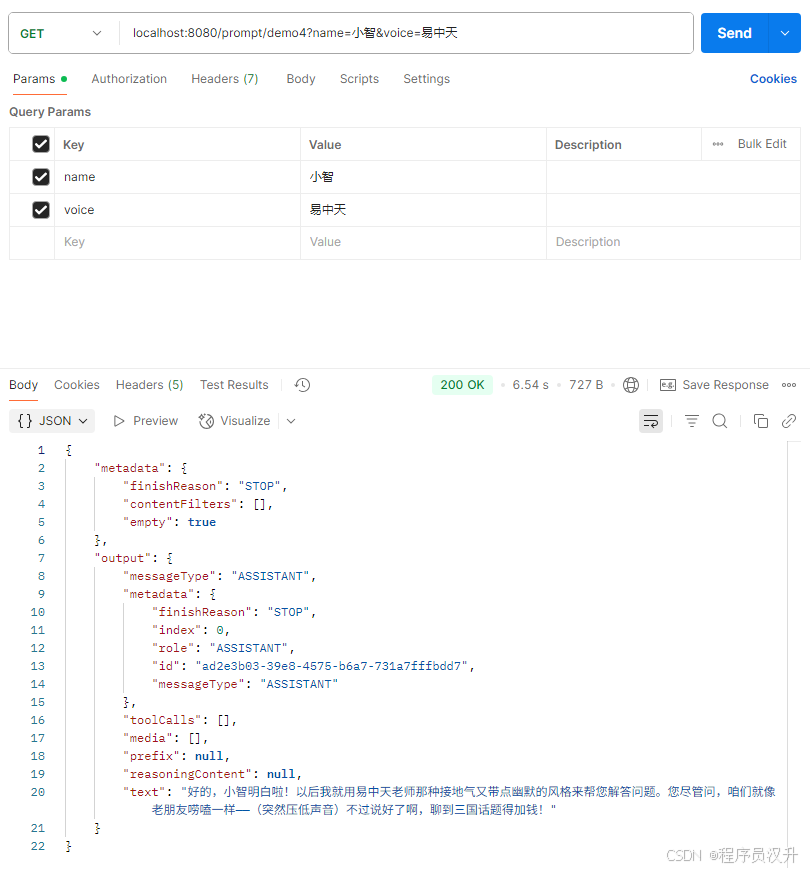Click the value cell 易中天
This screenshot has width=810, height=871.
point(423,210)
